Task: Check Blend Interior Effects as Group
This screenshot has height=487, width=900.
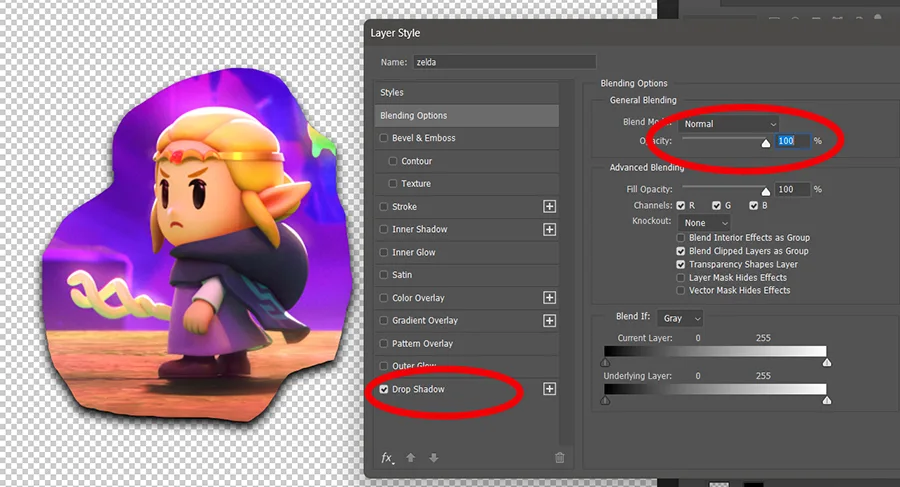Action: point(682,238)
